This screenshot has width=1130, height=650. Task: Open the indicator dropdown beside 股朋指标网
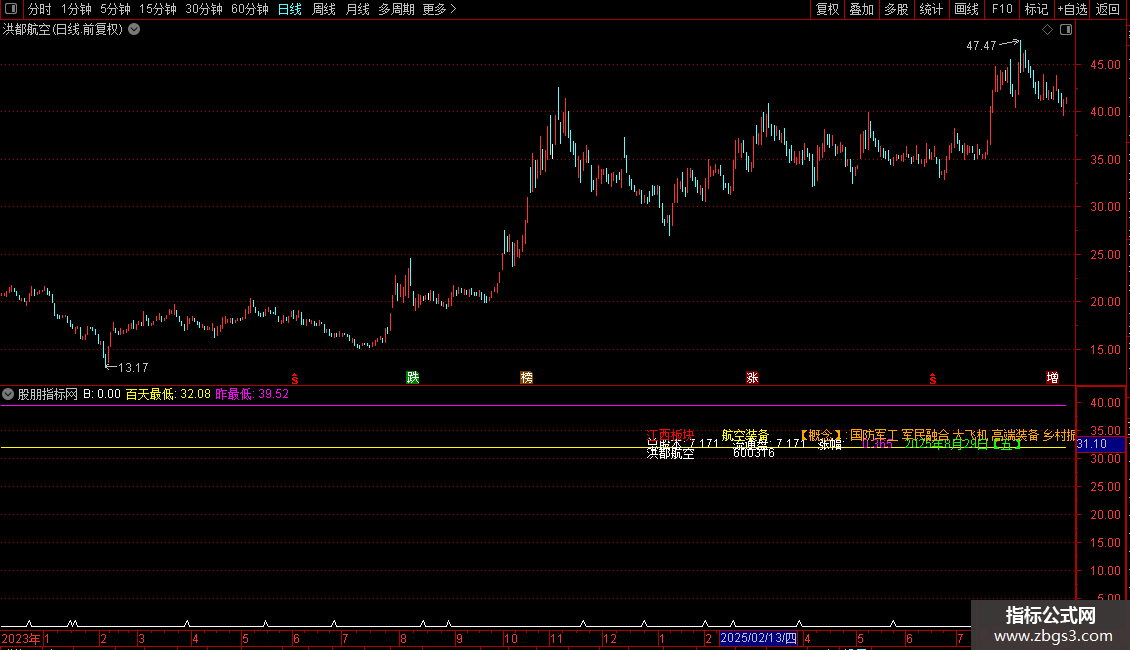coord(8,394)
